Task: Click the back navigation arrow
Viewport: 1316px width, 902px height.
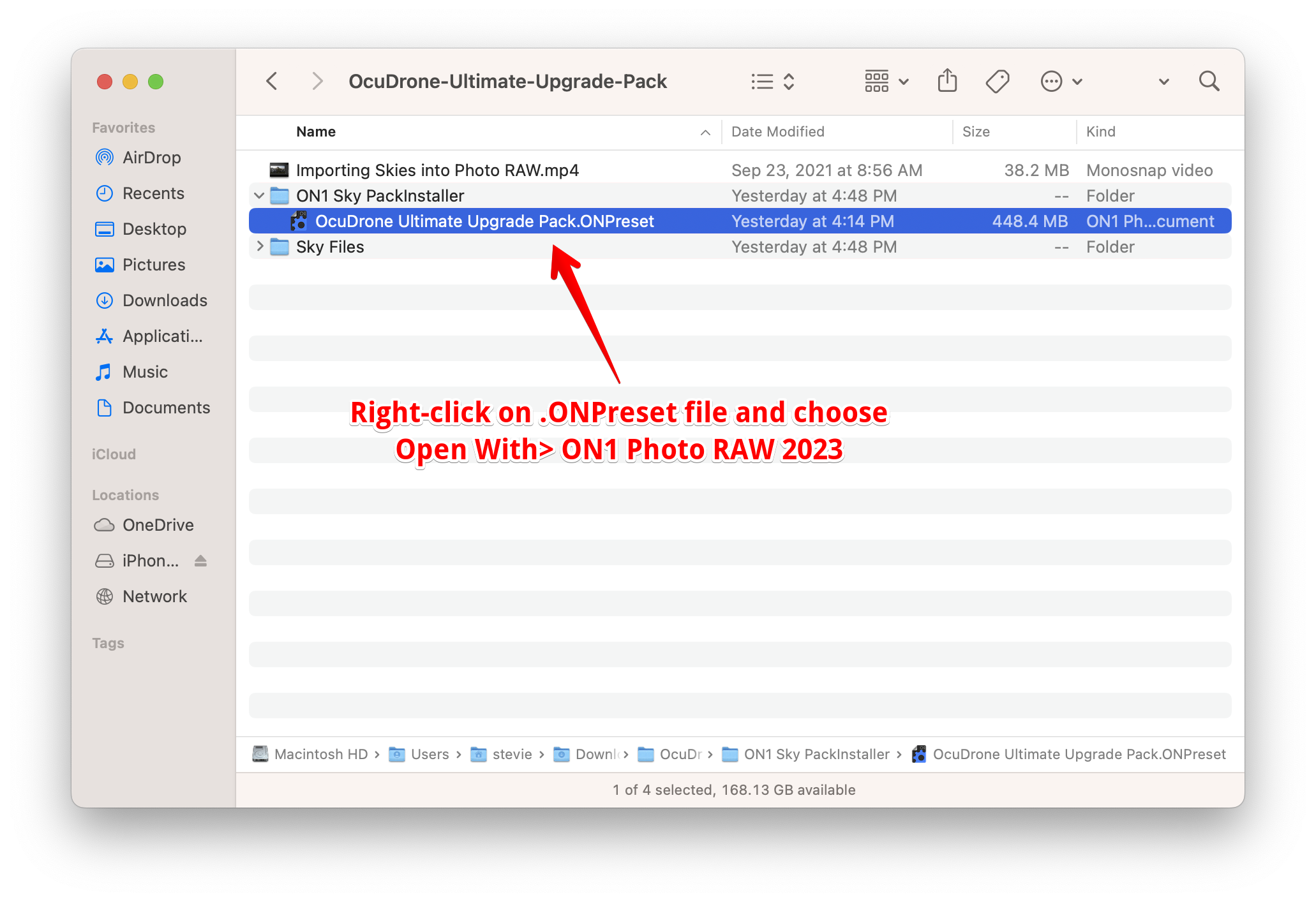Action: click(x=272, y=81)
